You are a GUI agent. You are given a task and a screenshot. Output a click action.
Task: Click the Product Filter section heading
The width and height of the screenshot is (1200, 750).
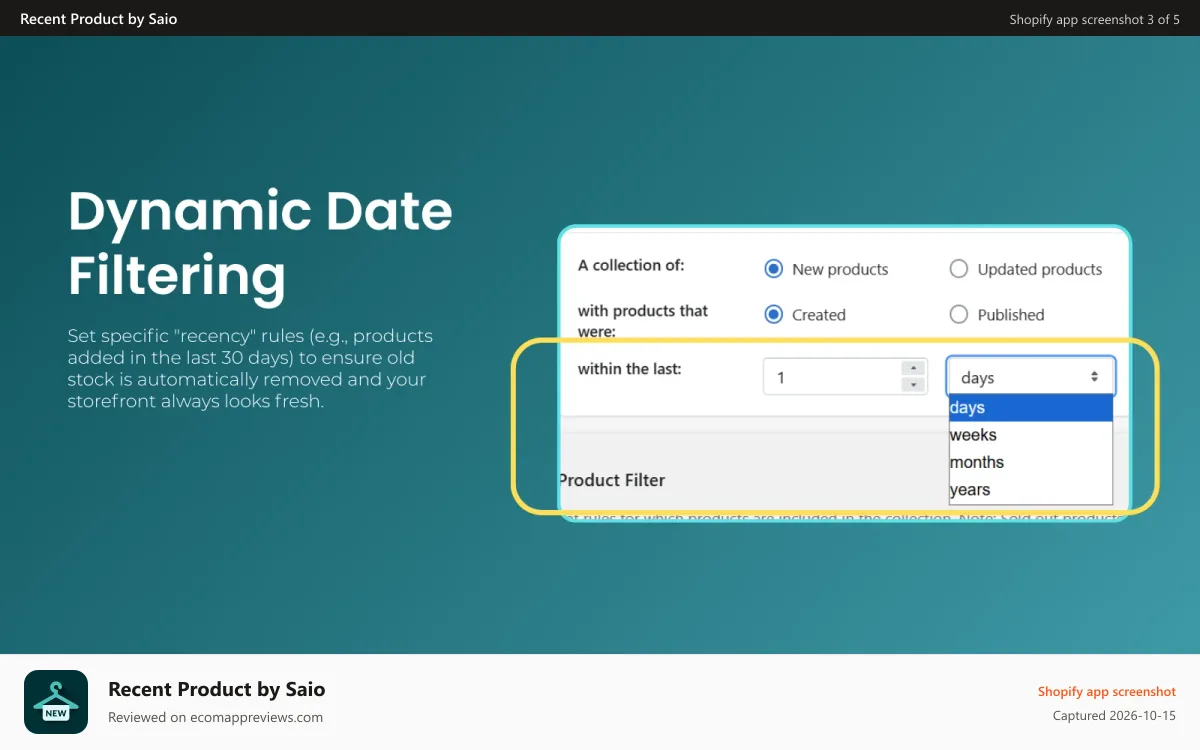click(x=612, y=480)
